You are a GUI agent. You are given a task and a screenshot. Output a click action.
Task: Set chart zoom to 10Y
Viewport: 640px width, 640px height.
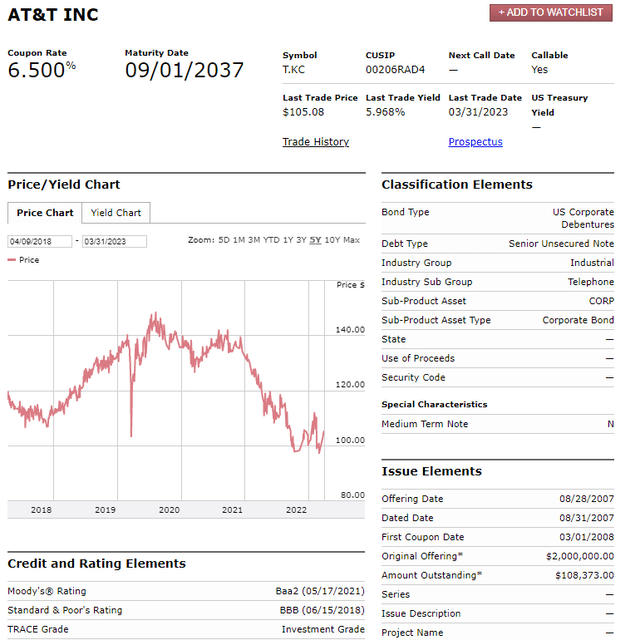[332, 240]
